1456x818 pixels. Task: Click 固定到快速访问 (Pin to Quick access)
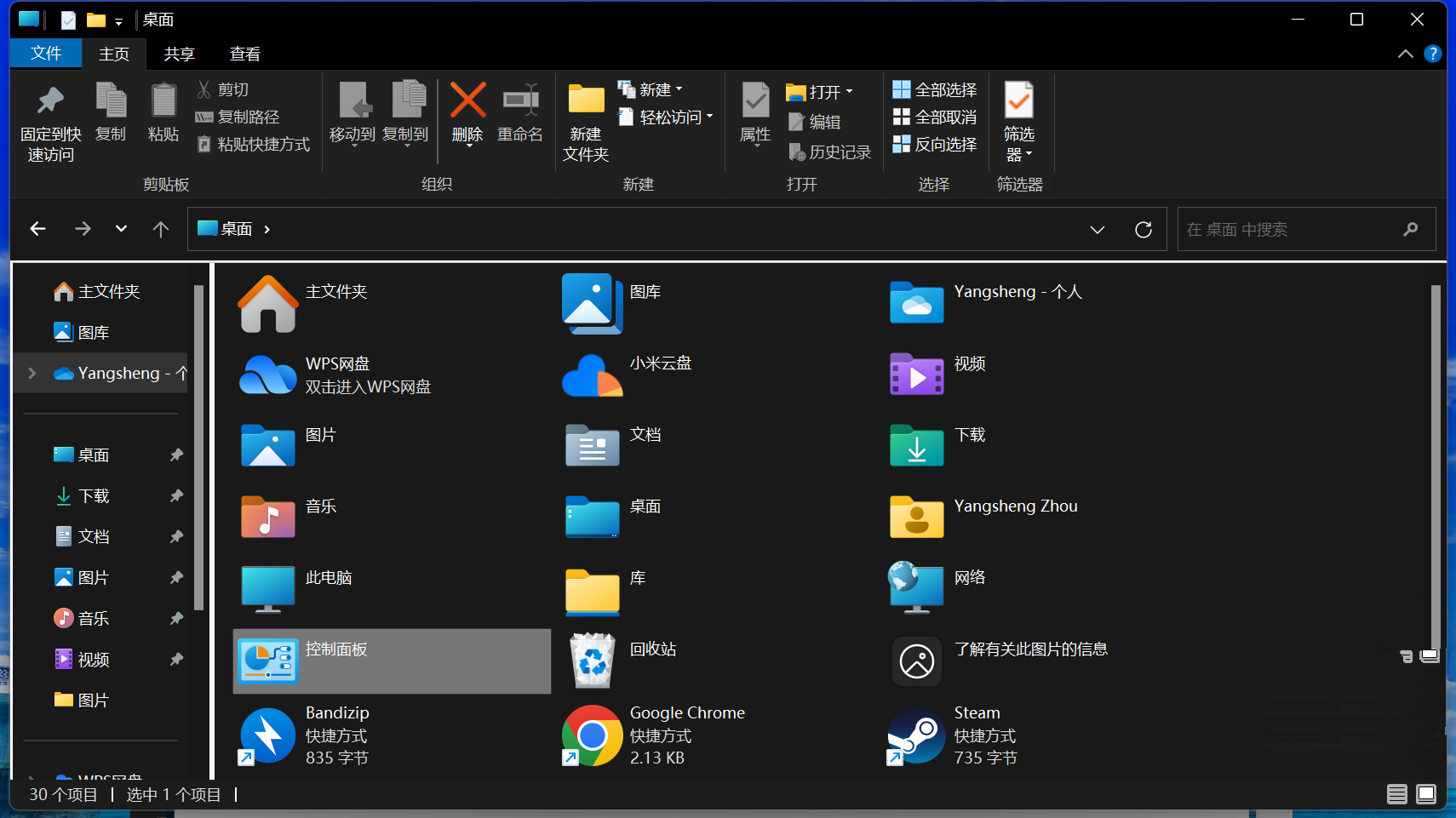(x=50, y=119)
